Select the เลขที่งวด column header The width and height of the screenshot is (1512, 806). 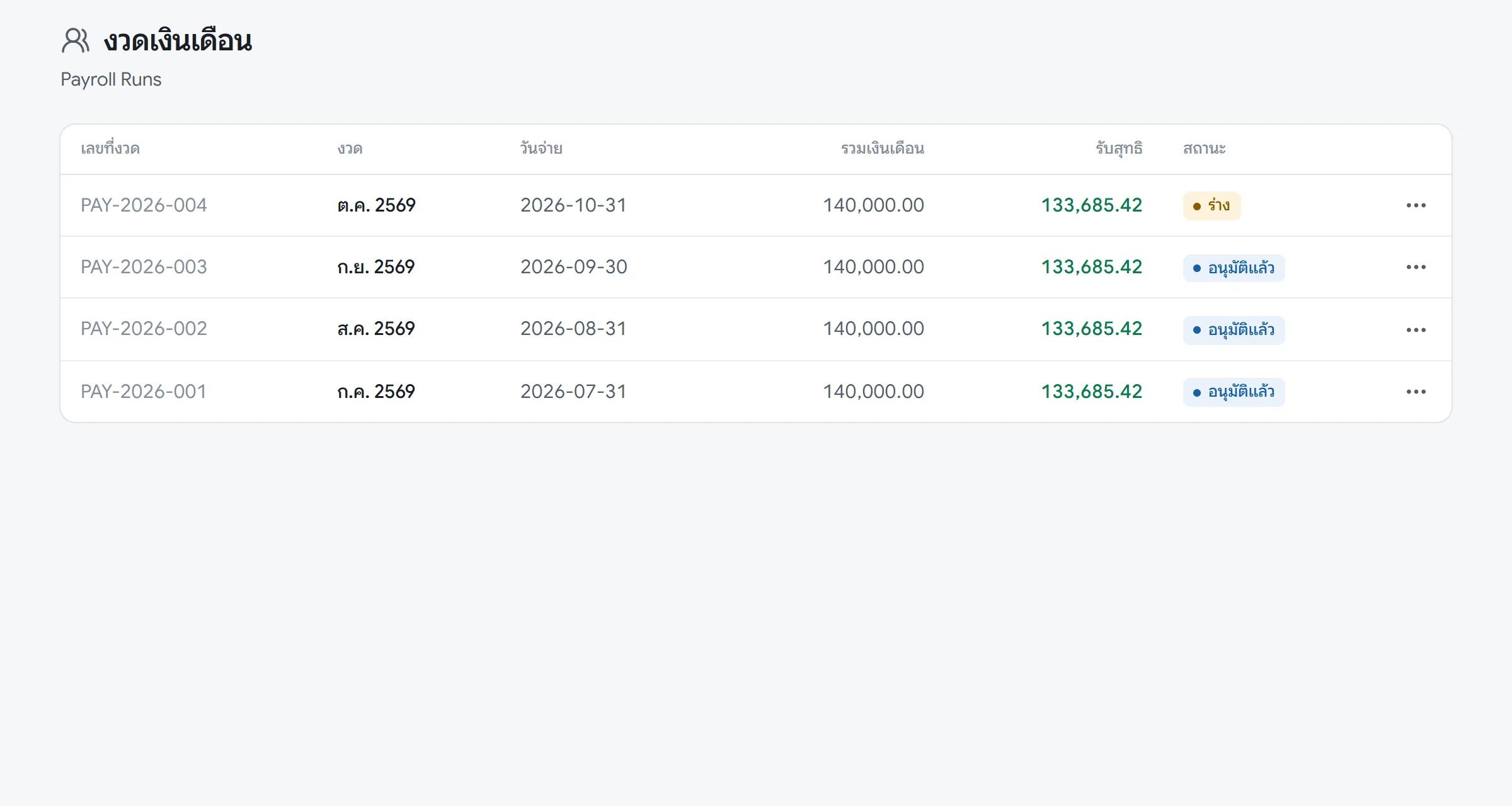pyautogui.click(x=110, y=149)
